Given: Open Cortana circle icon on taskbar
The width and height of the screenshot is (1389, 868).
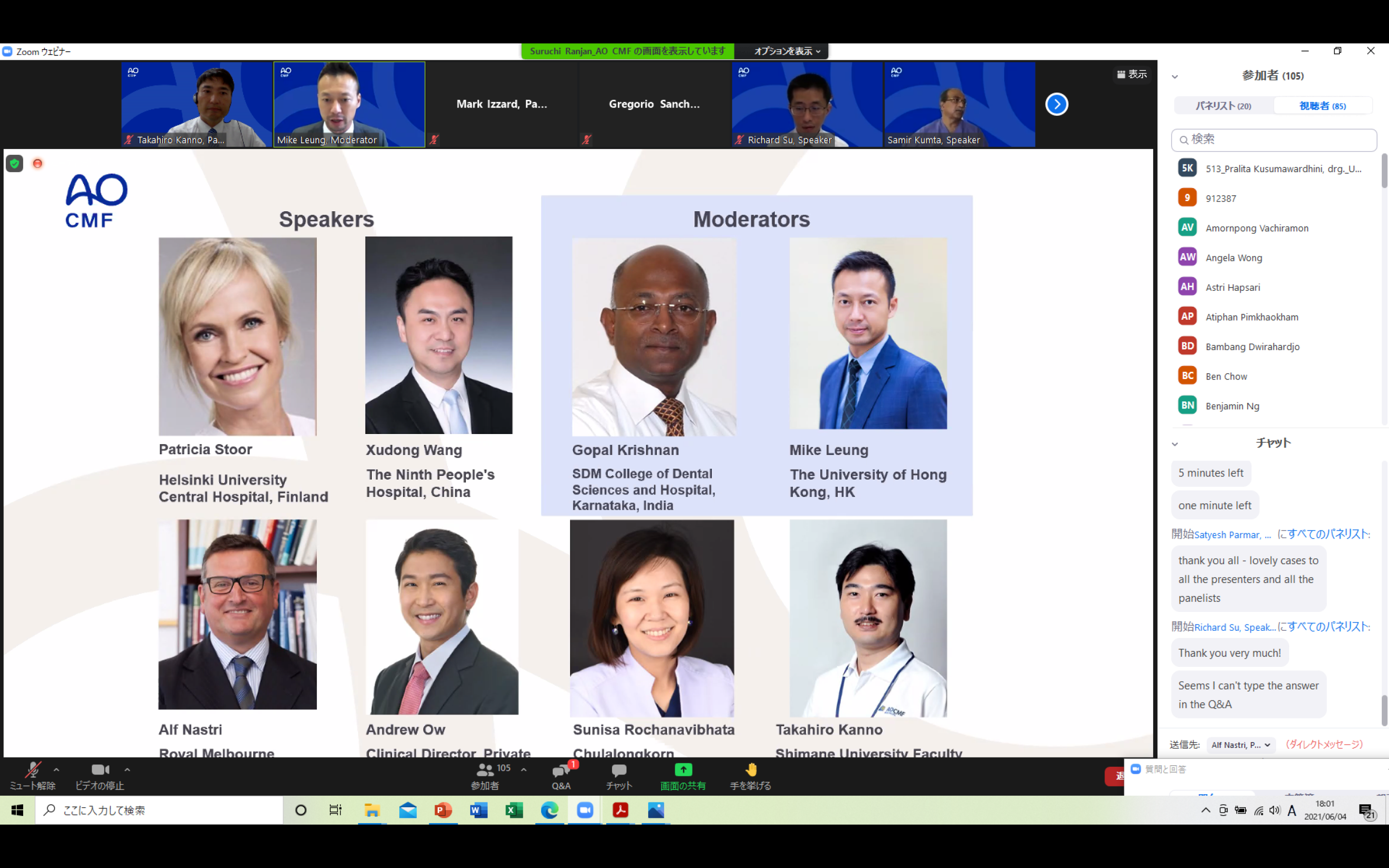Looking at the screenshot, I should coord(301,810).
